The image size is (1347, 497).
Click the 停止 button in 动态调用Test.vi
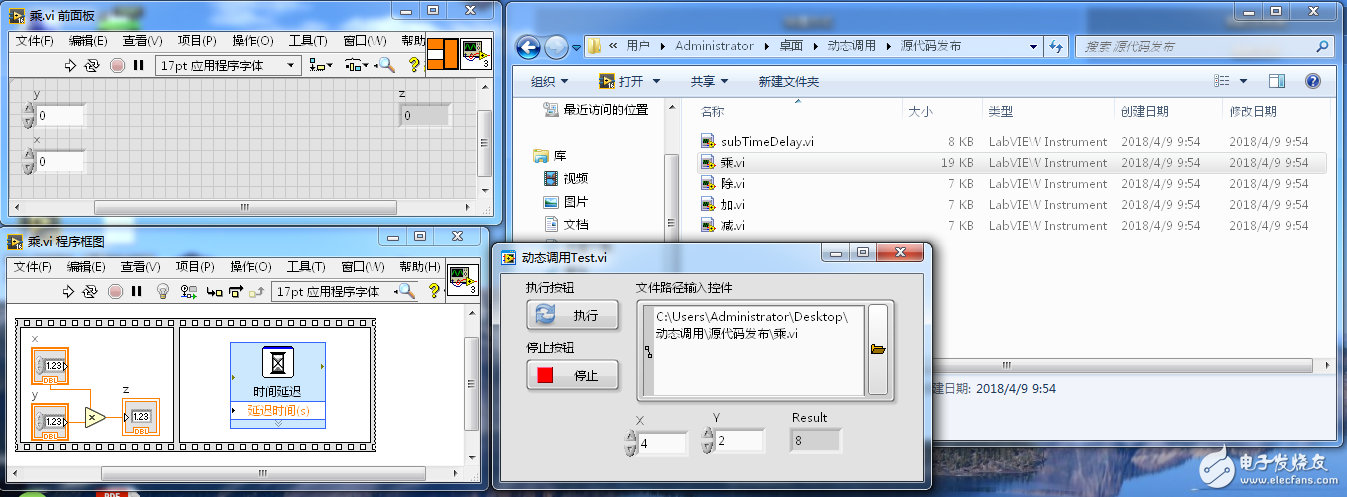click(x=573, y=376)
